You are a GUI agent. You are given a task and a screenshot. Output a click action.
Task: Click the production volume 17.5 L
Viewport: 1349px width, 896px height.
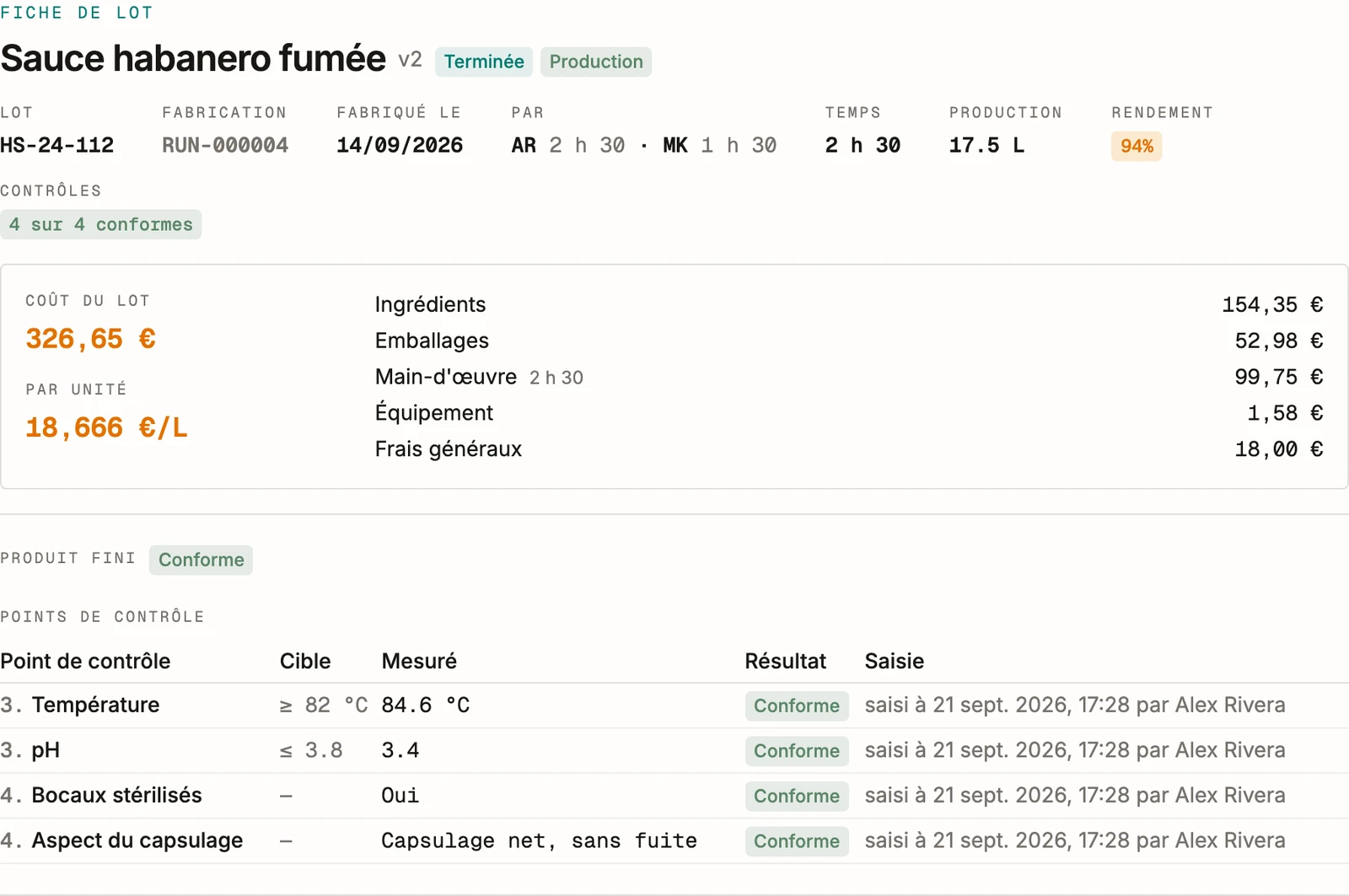coord(987,145)
